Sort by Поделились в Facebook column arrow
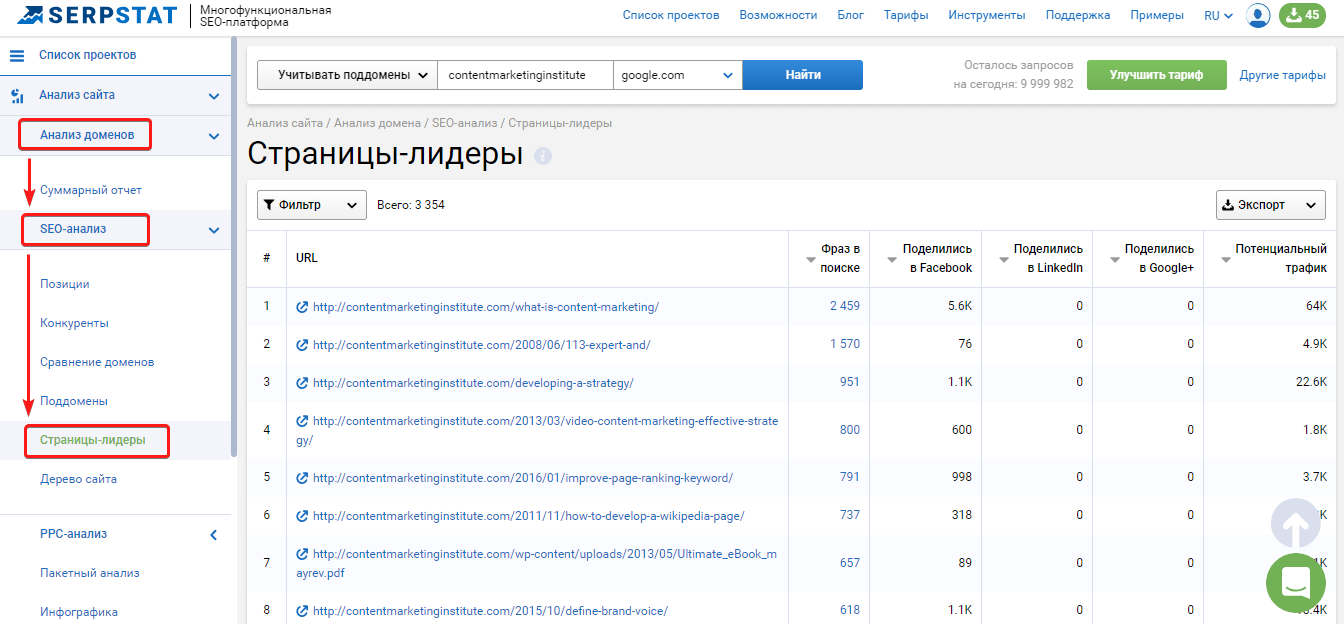1344x624 pixels. [x=892, y=259]
